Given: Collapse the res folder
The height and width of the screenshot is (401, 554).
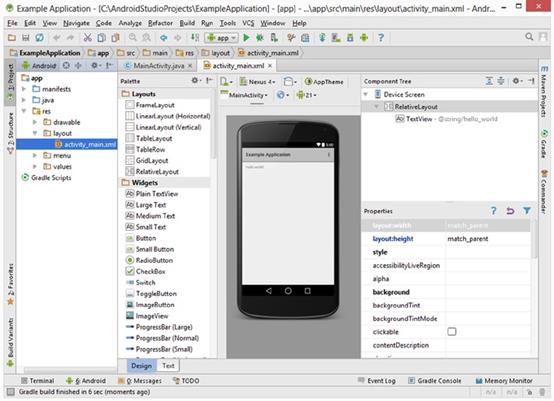Looking at the screenshot, I should click(24, 111).
